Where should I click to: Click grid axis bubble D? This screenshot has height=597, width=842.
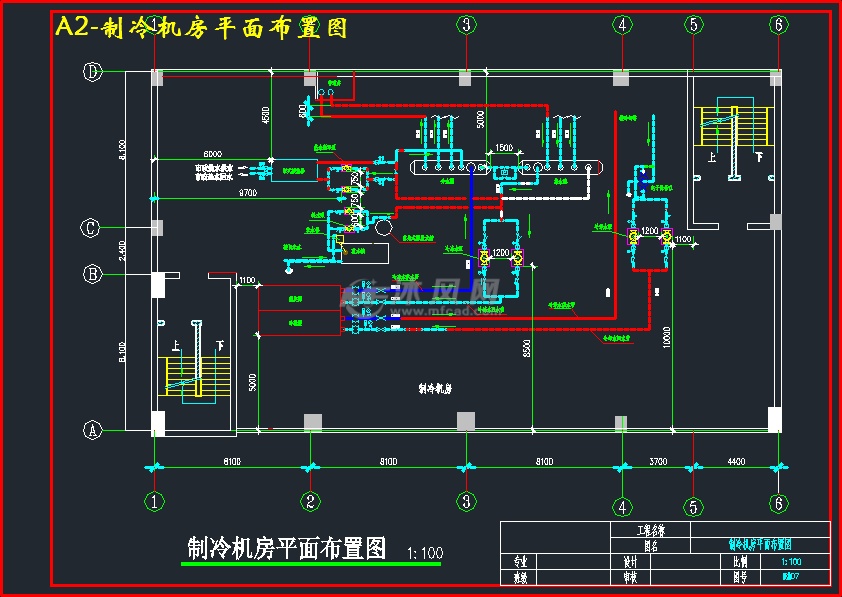tap(92, 71)
